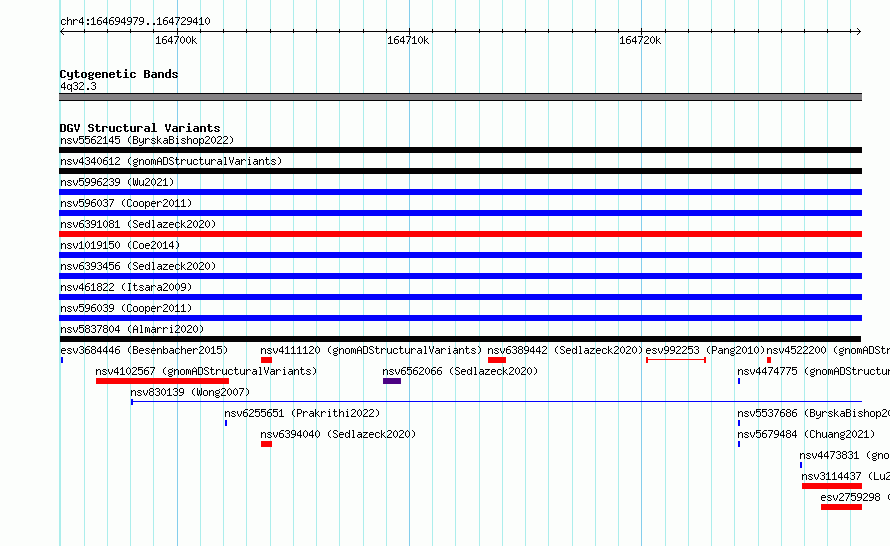Select the blue tick under nsv6255651
The width and height of the screenshot is (890, 546).
point(226,423)
